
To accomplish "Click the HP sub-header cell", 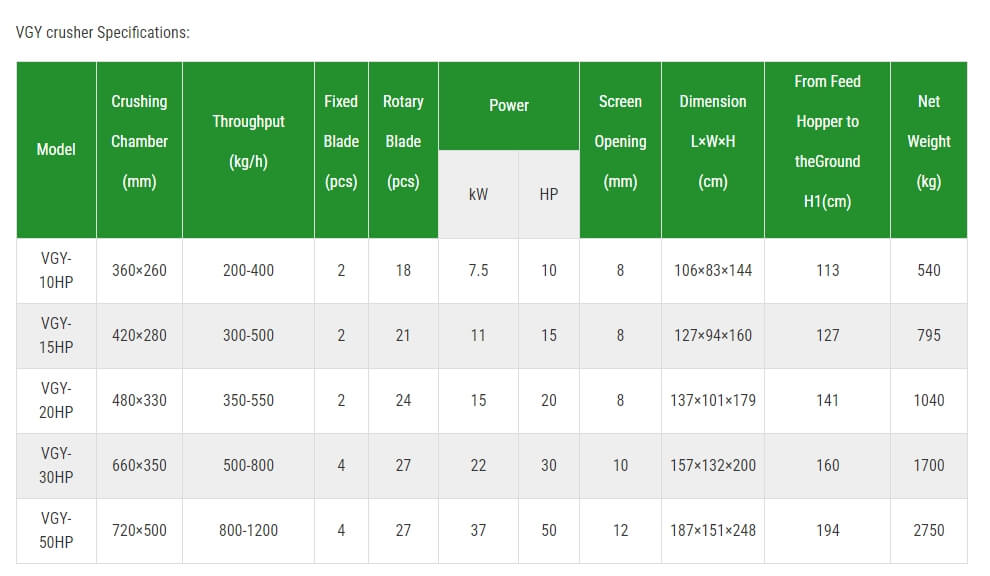I will 549,194.
